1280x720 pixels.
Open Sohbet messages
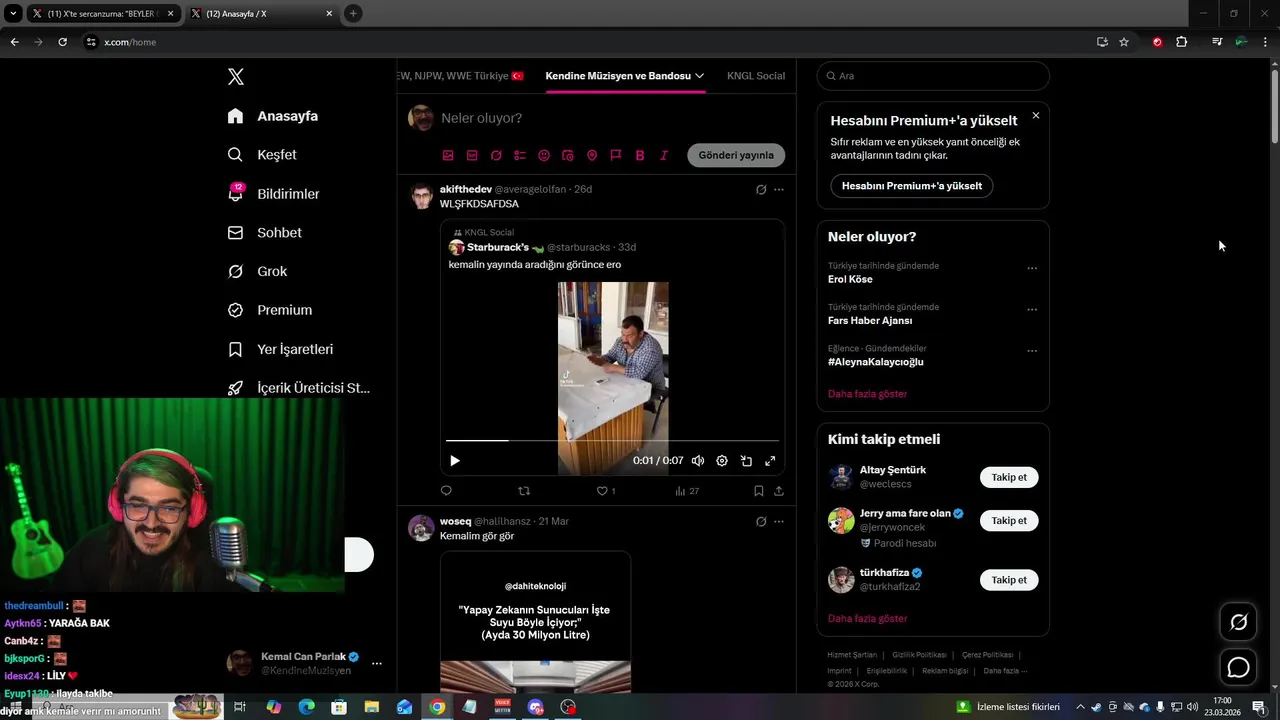point(264,233)
